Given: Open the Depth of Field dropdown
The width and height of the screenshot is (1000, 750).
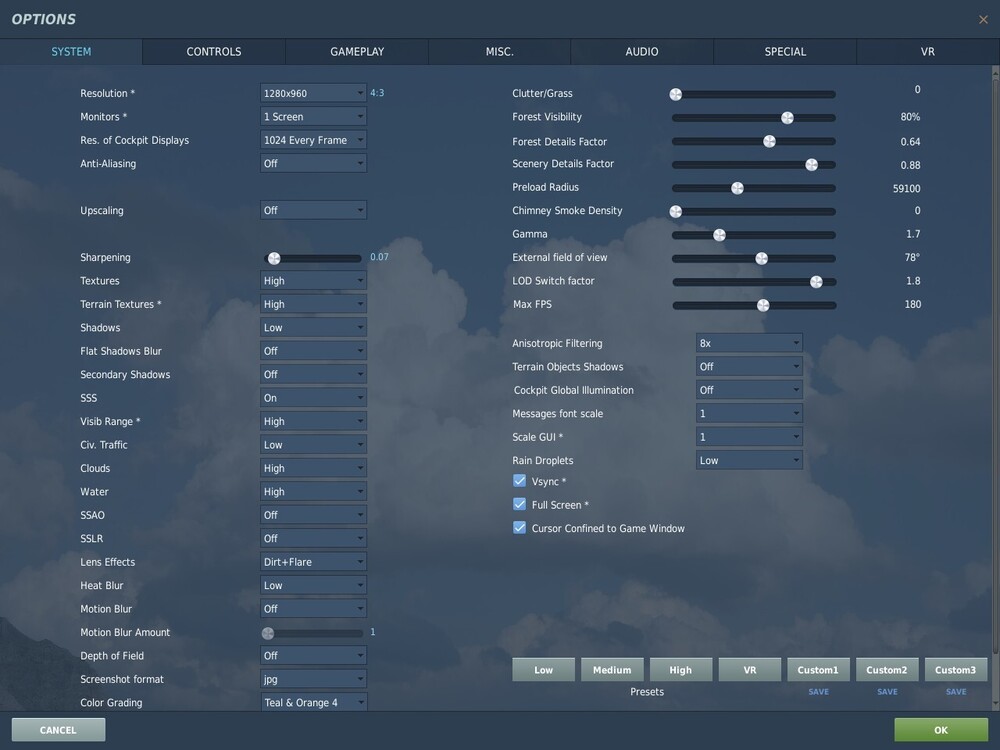Looking at the screenshot, I should pyautogui.click(x=313, y=656).
